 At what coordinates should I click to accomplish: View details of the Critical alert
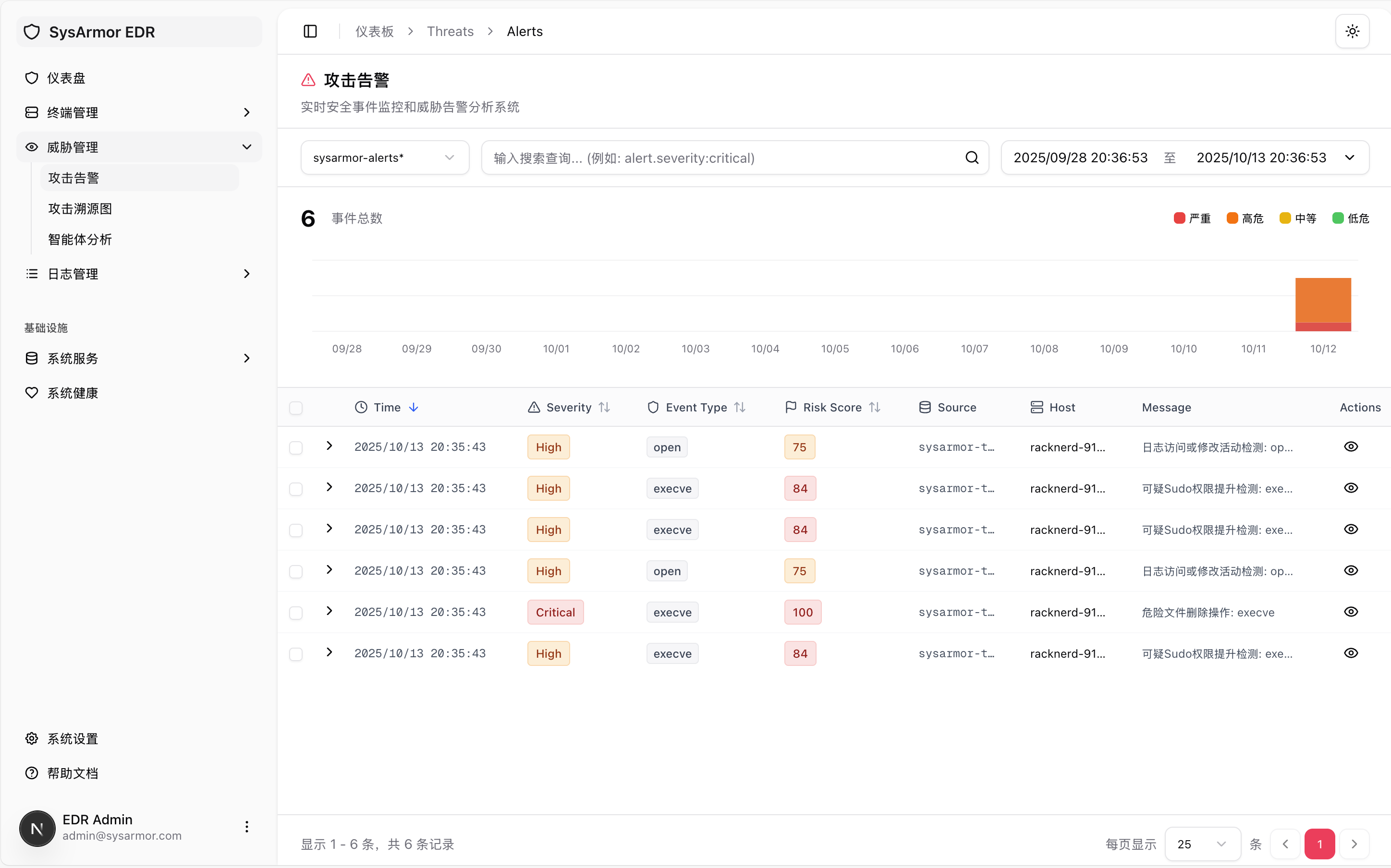click(1351, 612)
